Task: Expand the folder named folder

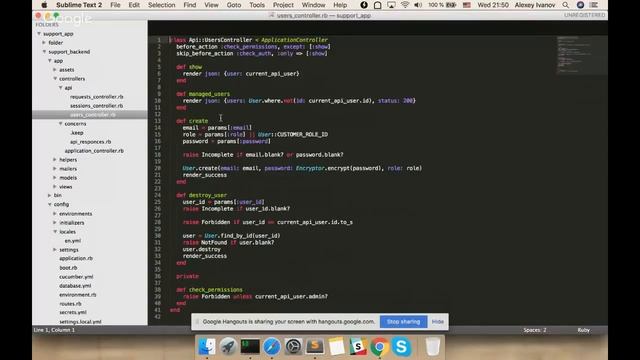Action: point(44,42)
